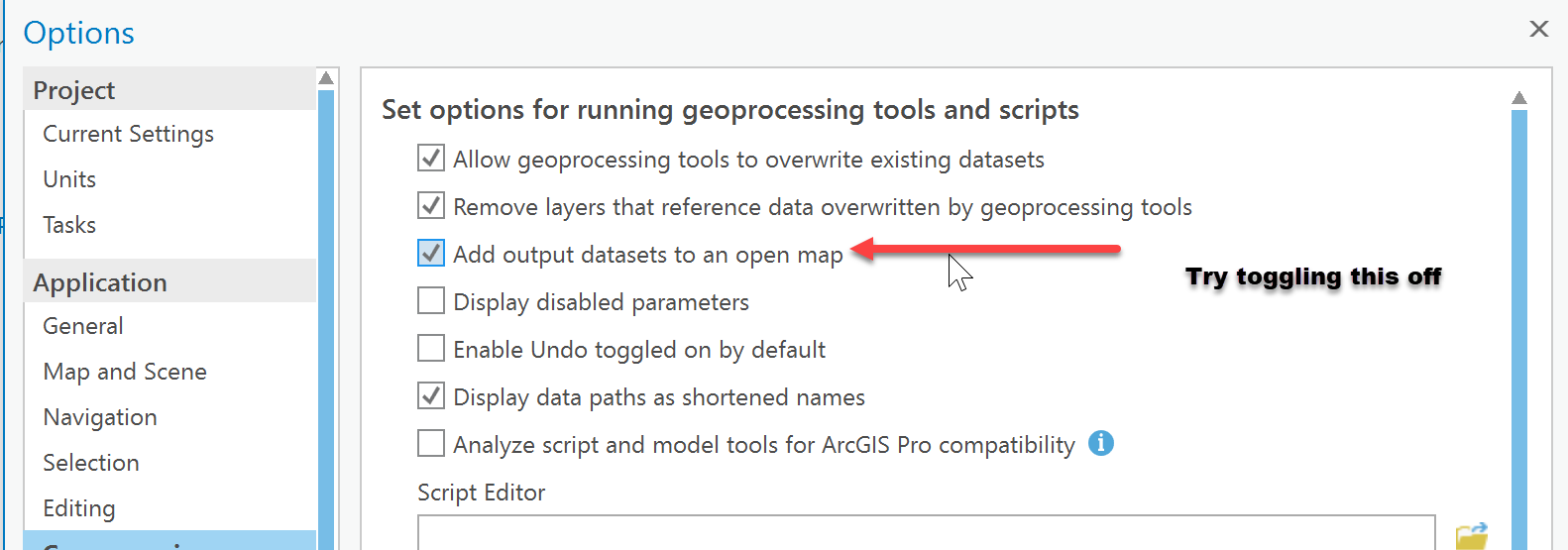Click the info icon beside ArcGIS Pro compatibility
The image size is (1568, 550).
(x=1100, y=443)
